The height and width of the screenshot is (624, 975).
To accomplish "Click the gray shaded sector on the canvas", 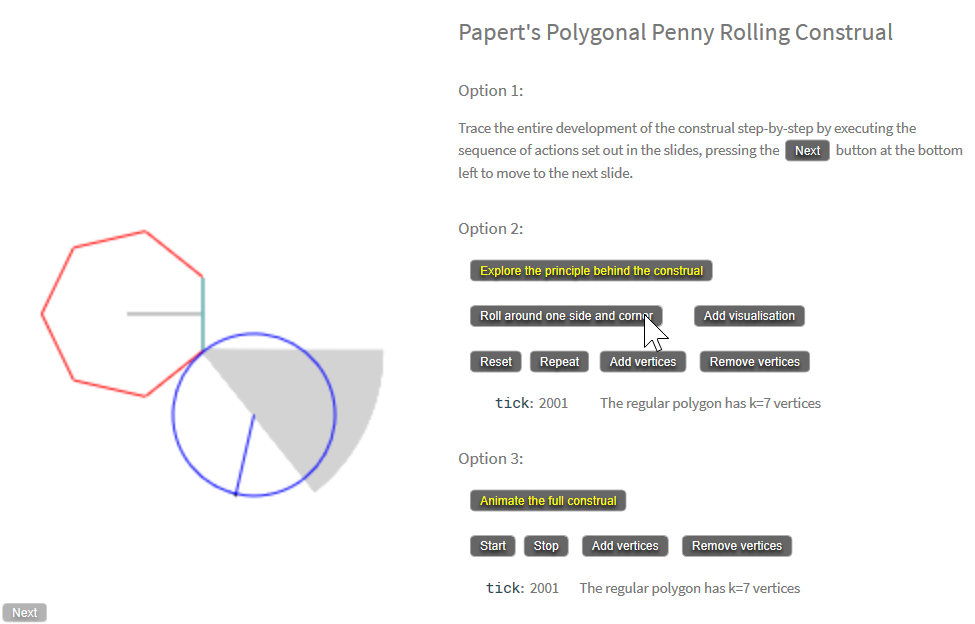I will [x=355, y=400].
